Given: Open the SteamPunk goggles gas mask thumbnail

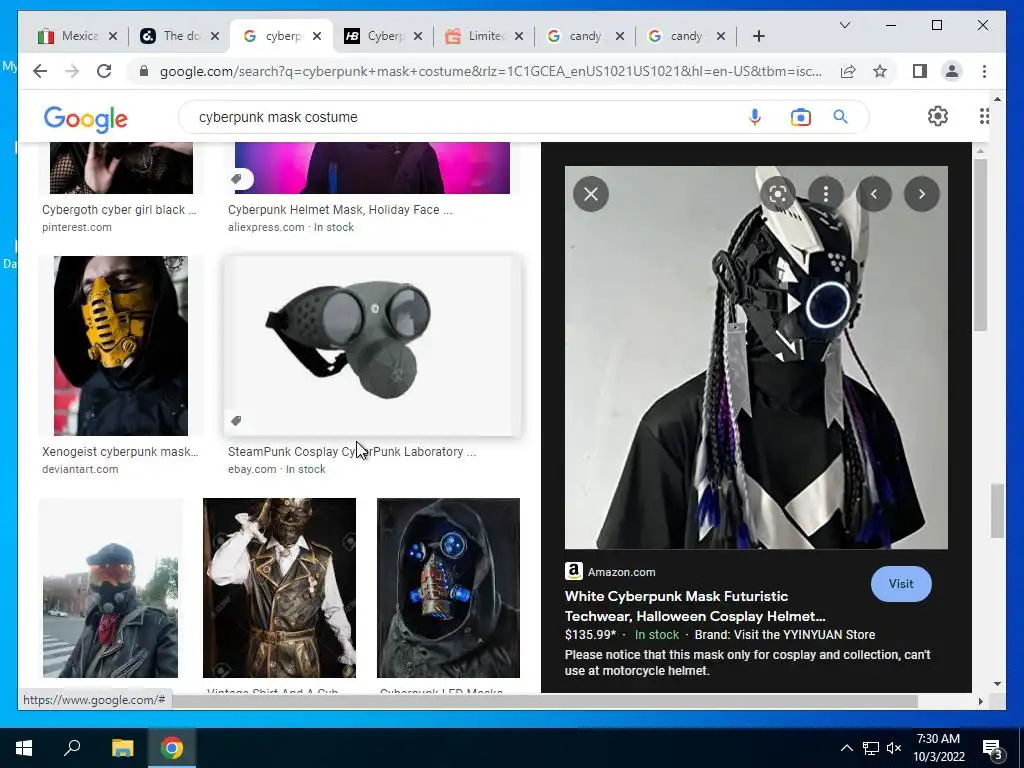Looking at the screenshot, I should tap(372, 345).
